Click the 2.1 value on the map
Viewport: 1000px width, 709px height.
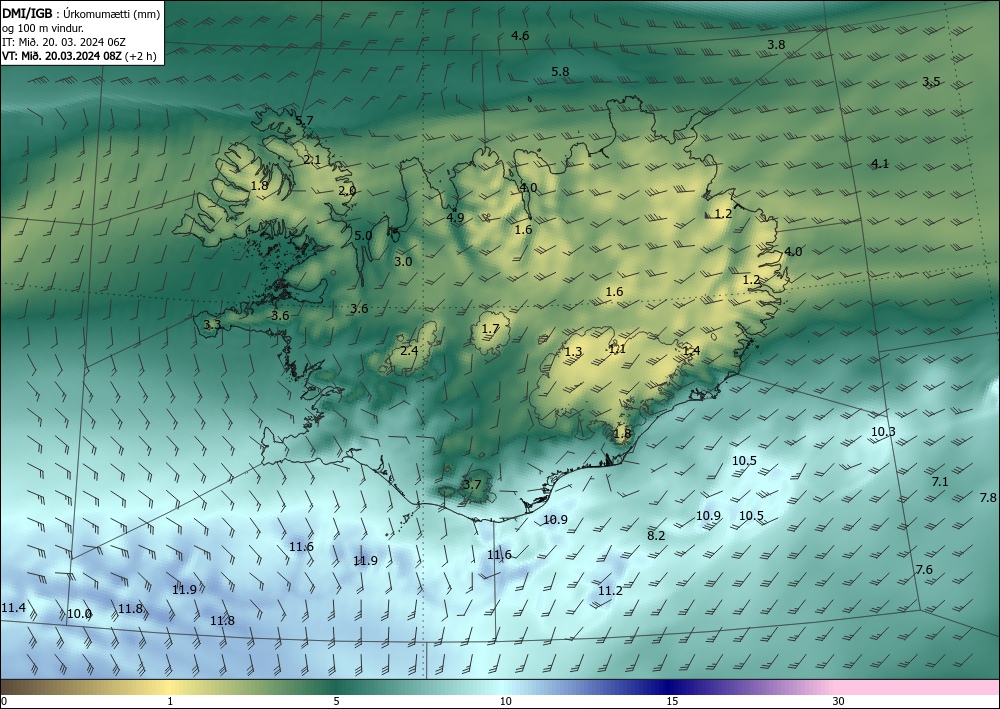coord(312,160)
